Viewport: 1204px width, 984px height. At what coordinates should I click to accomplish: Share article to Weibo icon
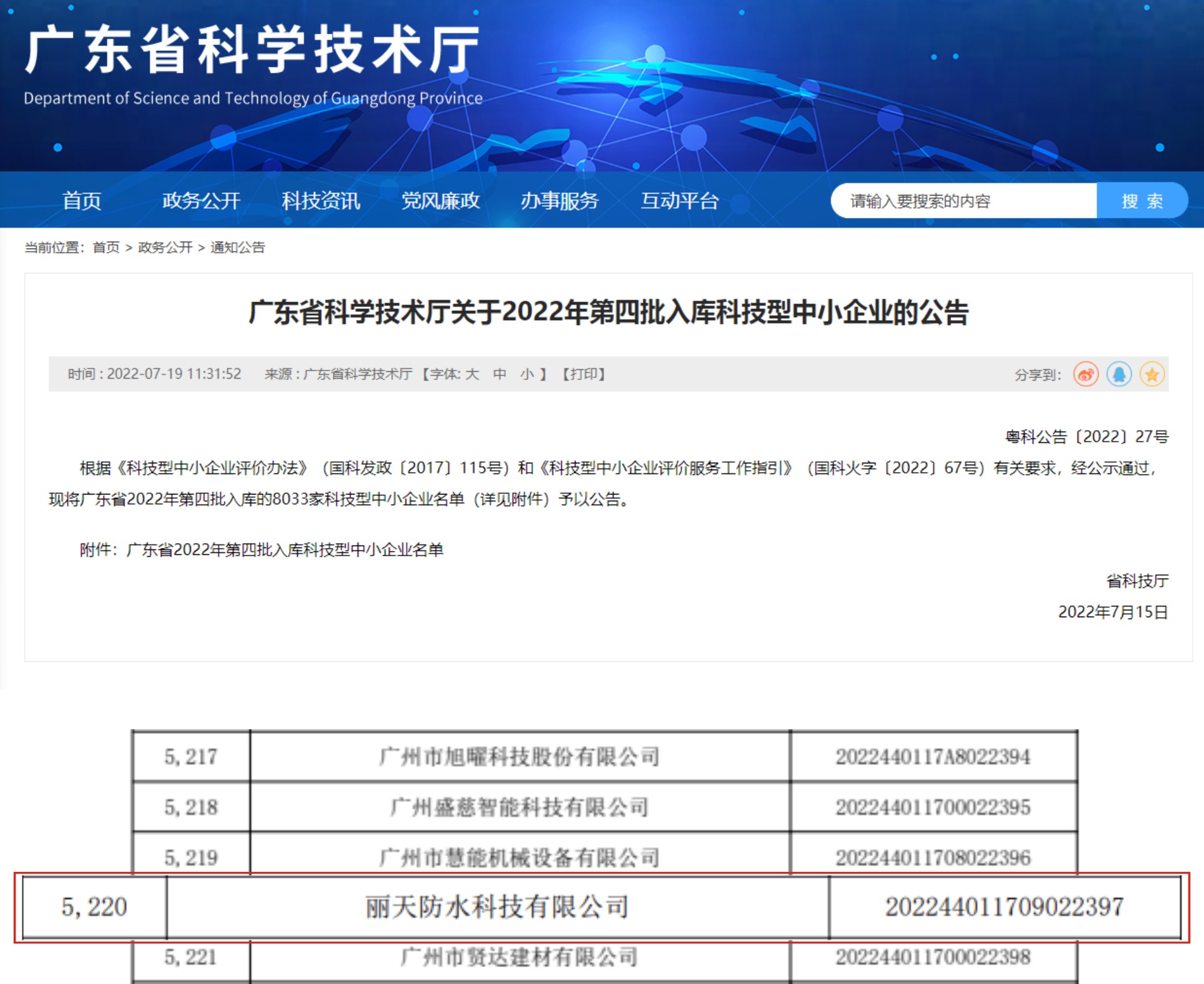(x=1086, y=374)
